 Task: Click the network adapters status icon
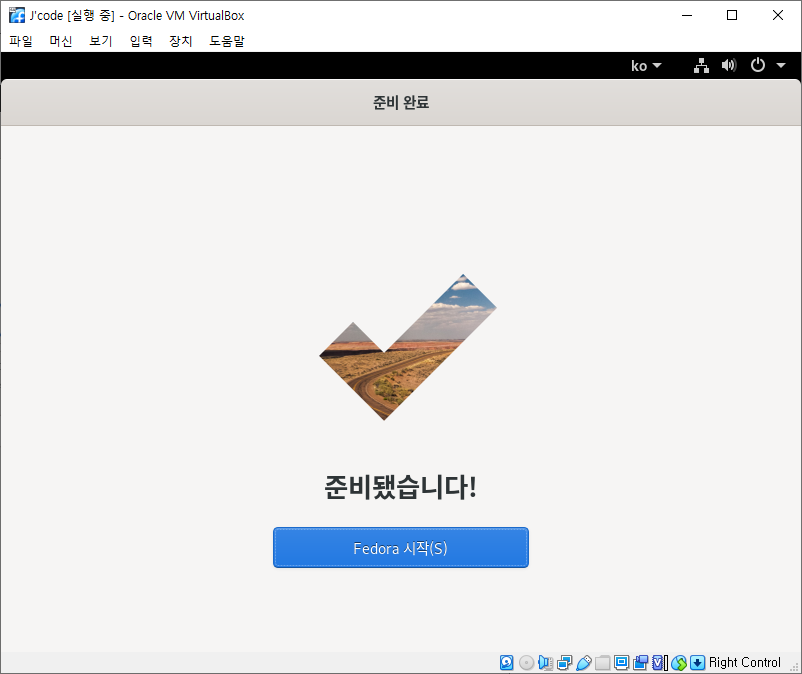565,663
